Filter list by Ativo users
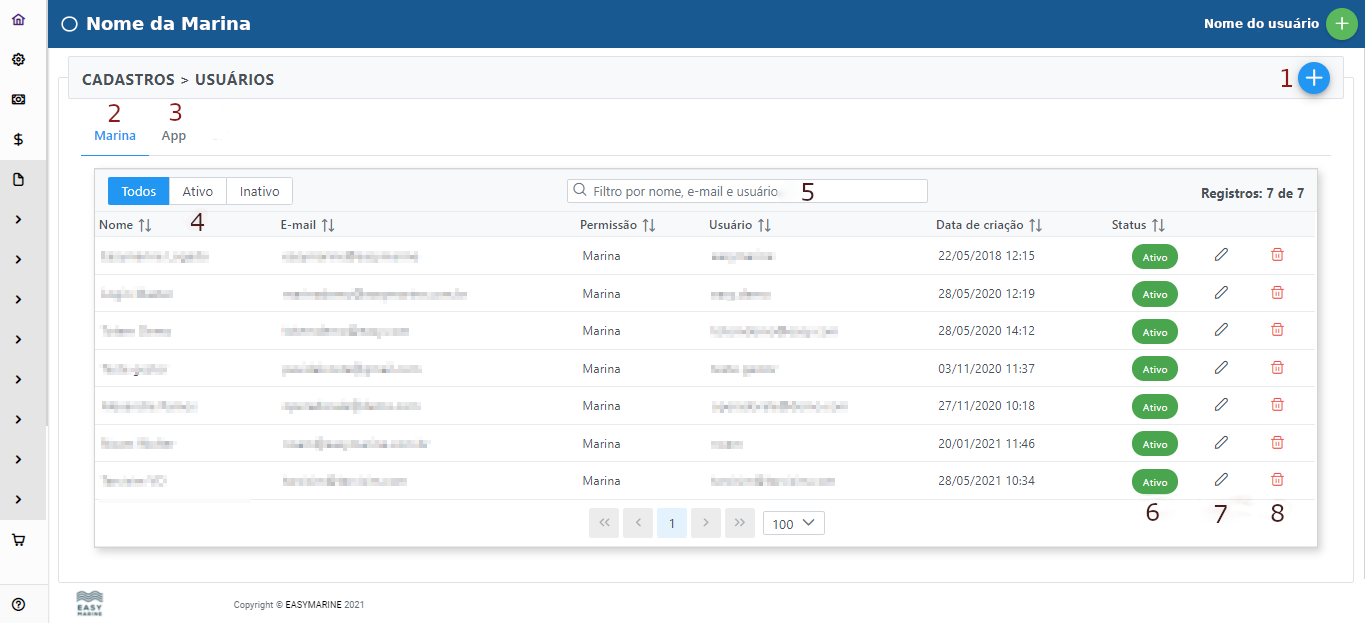Image resolution: width=1365 pixels, height=623 pixels. (x=198, y=191)
